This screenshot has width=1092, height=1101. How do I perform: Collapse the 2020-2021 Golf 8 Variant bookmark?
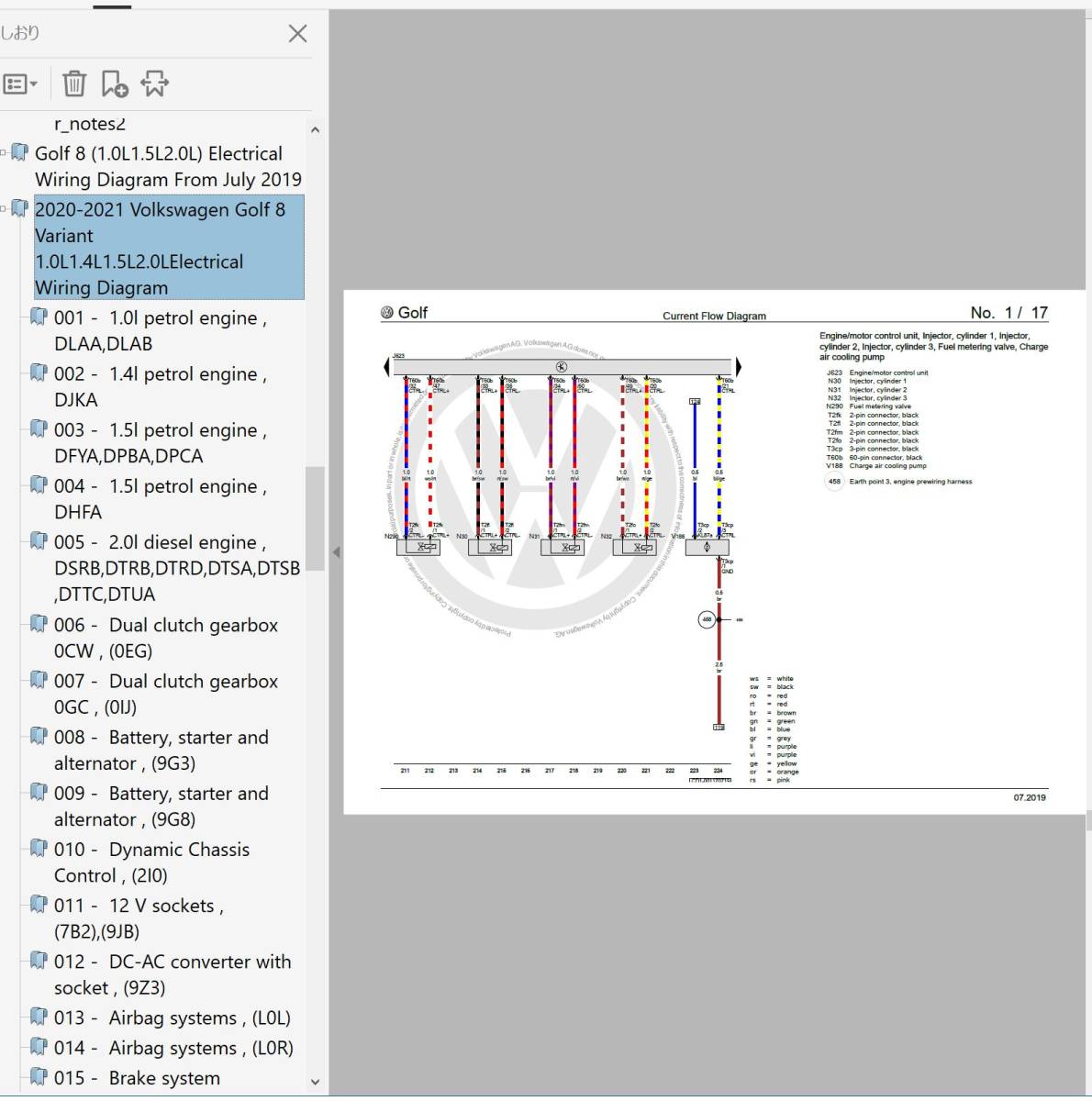4,209
